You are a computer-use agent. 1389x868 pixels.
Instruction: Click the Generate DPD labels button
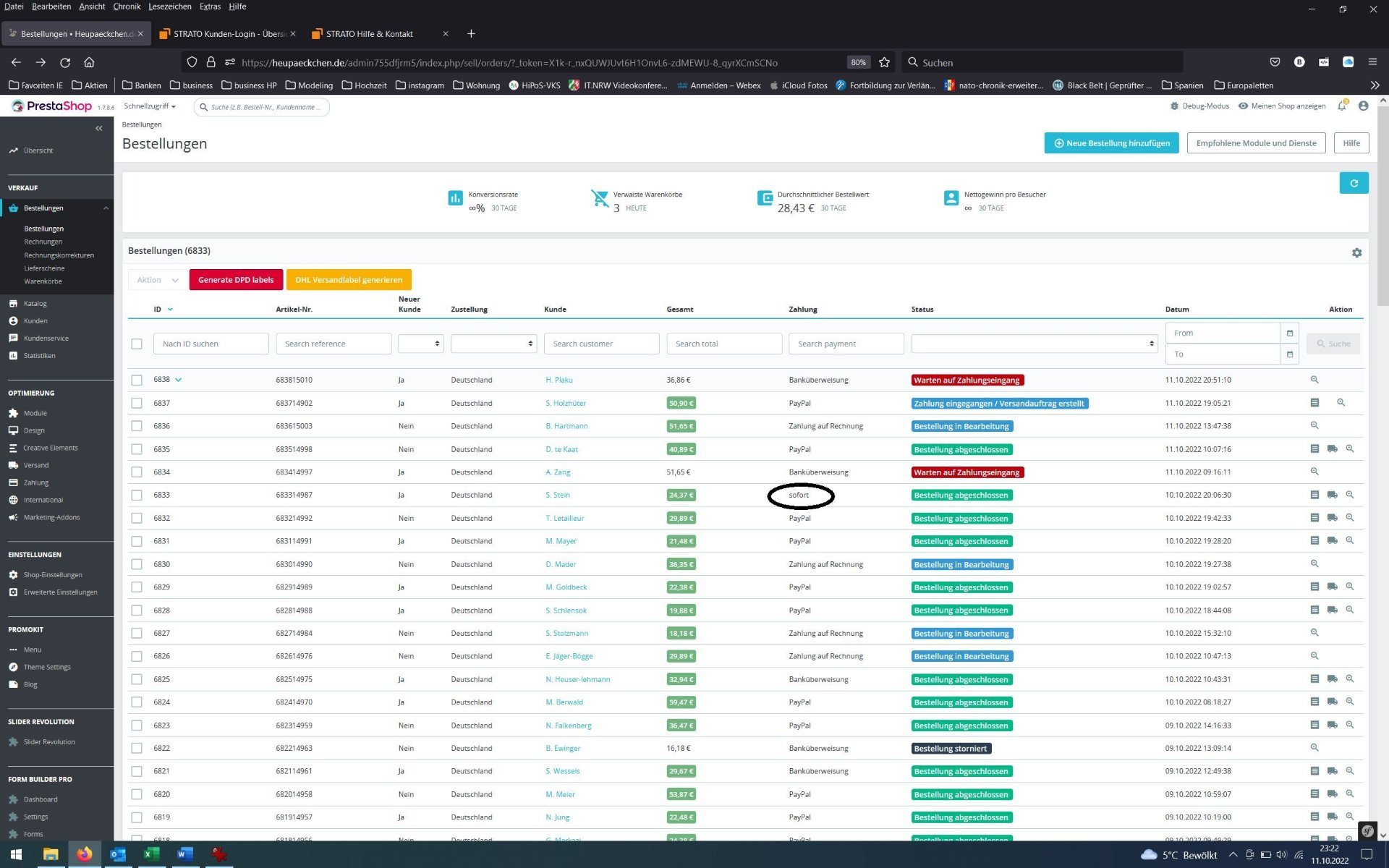pos(236,280)
